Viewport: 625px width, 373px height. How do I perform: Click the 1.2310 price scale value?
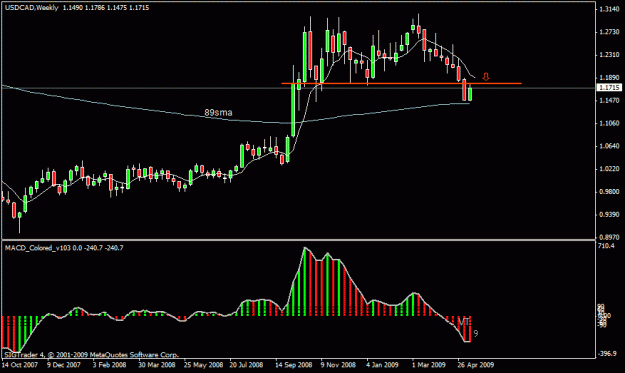point(609,55)
